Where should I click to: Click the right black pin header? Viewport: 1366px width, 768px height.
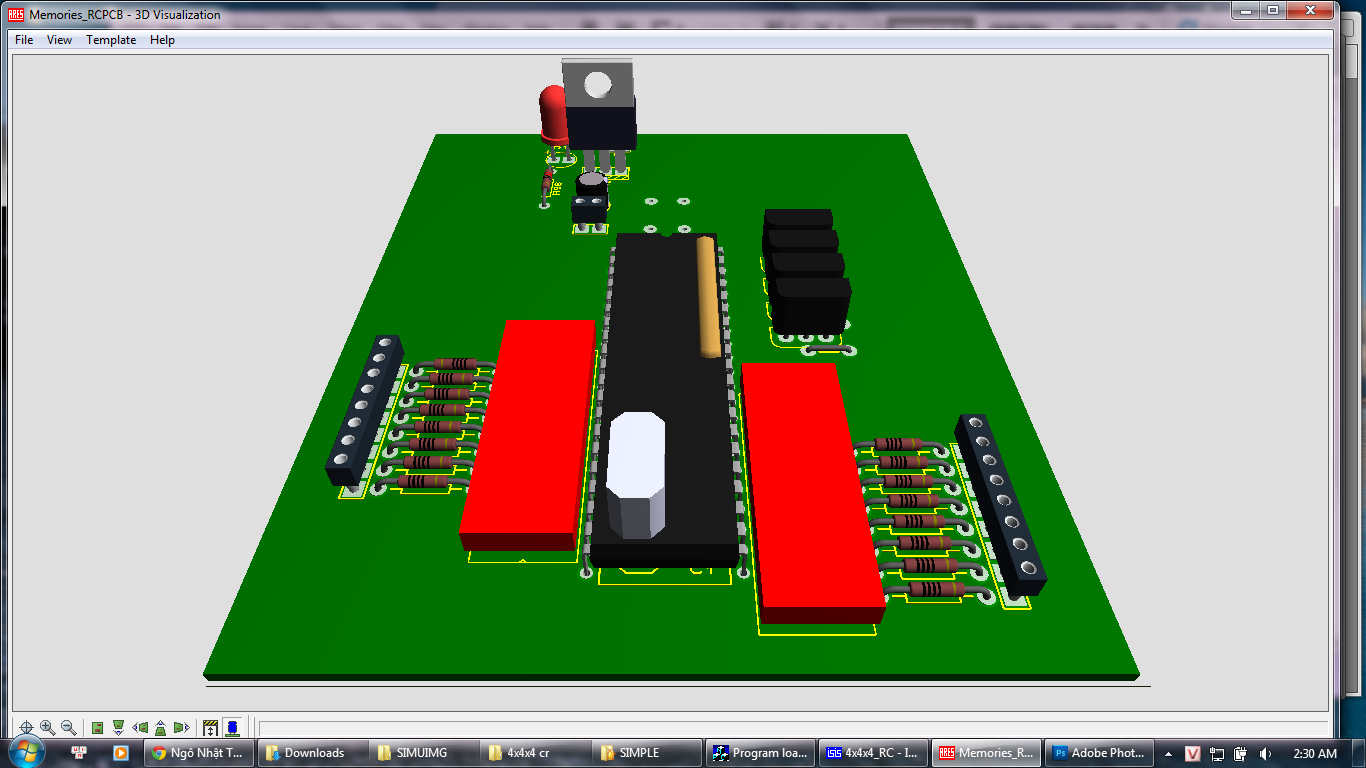click(1001, 504)
